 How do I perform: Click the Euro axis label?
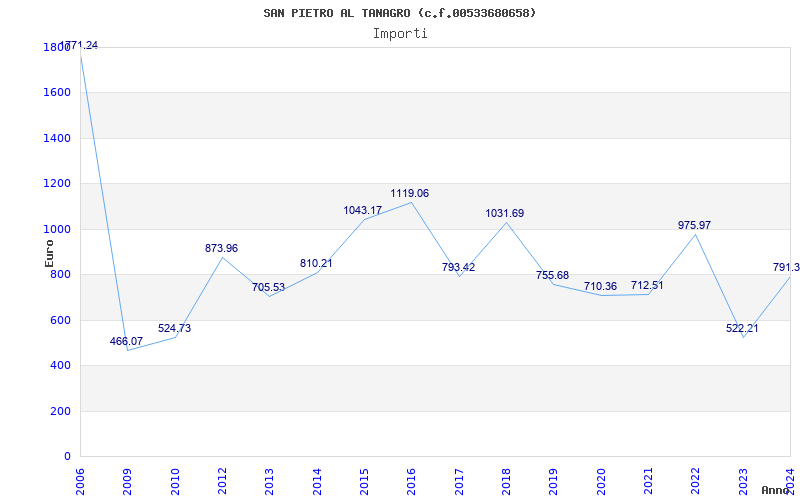coord(49,253)
